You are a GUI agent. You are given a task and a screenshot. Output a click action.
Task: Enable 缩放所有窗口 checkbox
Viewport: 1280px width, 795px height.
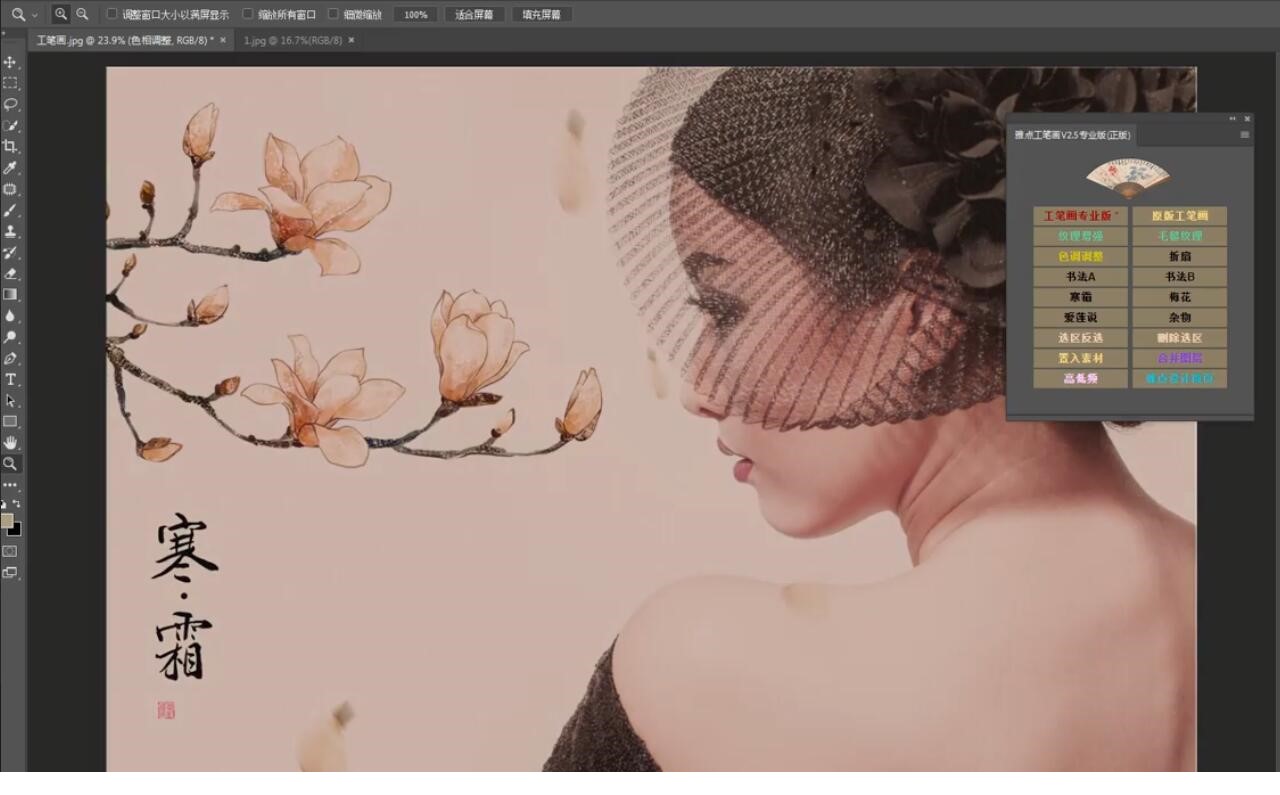(248, 14)
